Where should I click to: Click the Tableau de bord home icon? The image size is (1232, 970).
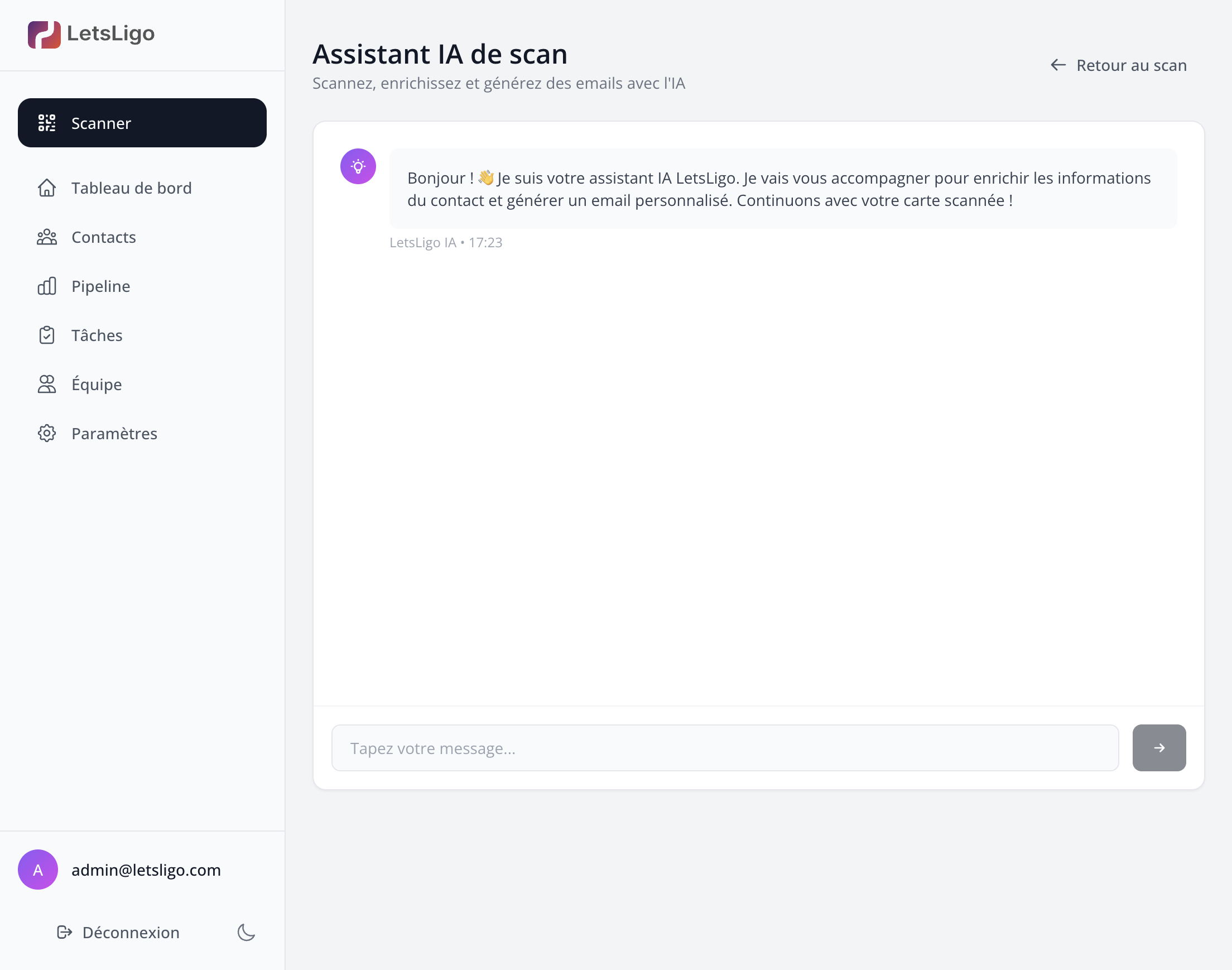click(x=46, y=188)
